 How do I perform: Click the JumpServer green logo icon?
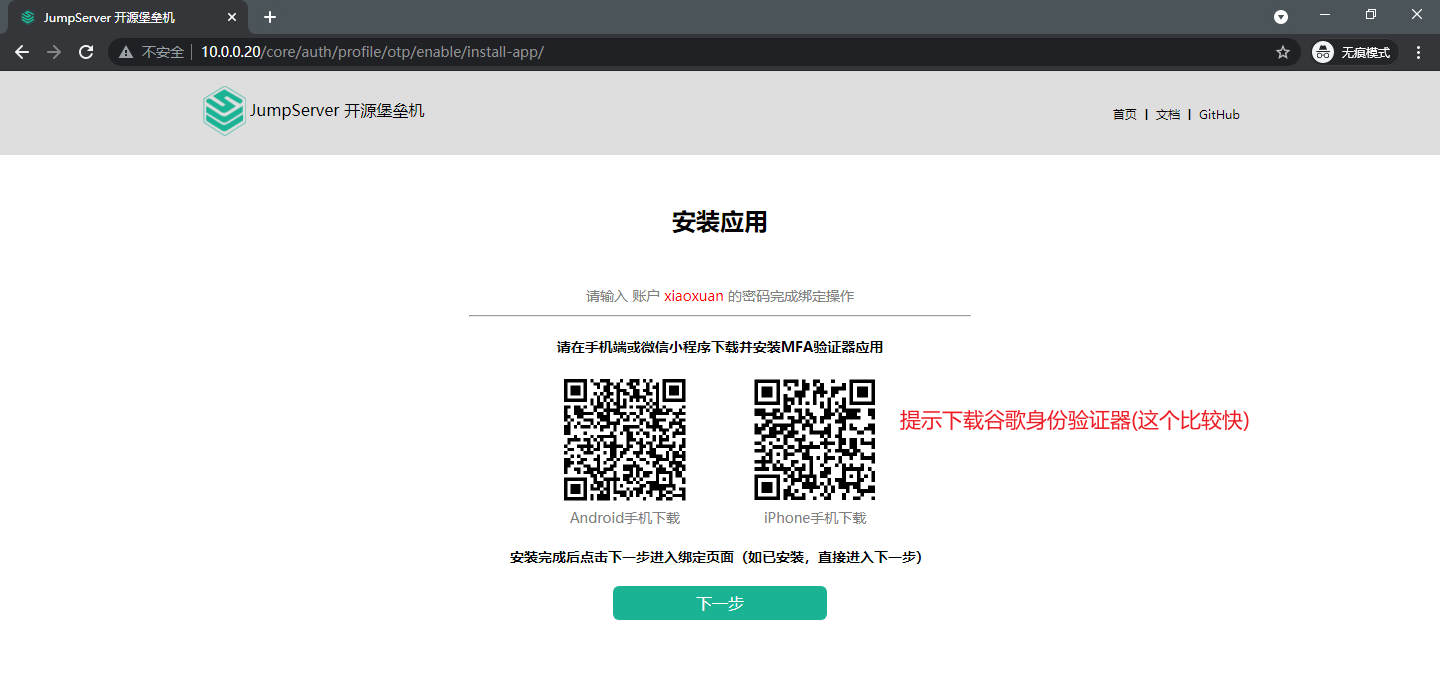pyautogui.click(x=224, y=111)
